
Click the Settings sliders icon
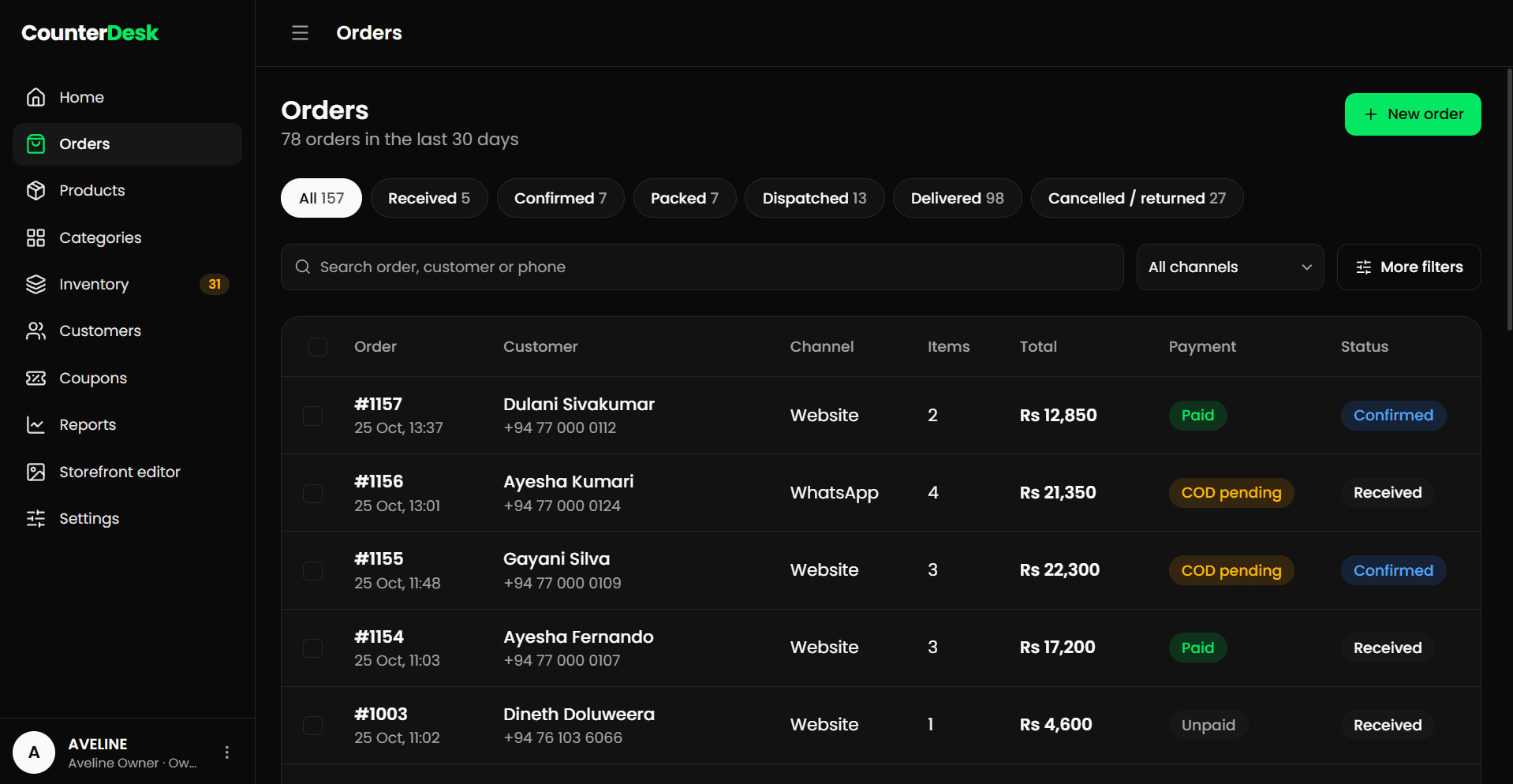(35, 518)
